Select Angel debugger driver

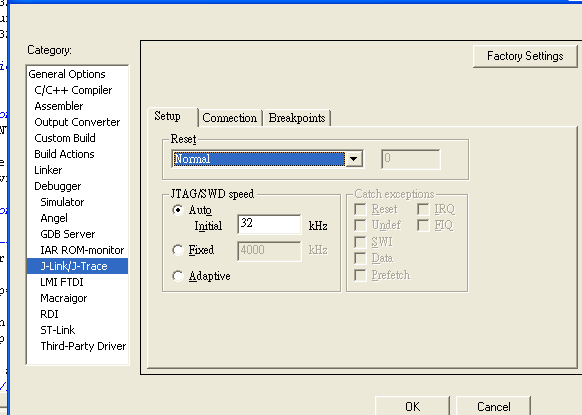[54, 218]
